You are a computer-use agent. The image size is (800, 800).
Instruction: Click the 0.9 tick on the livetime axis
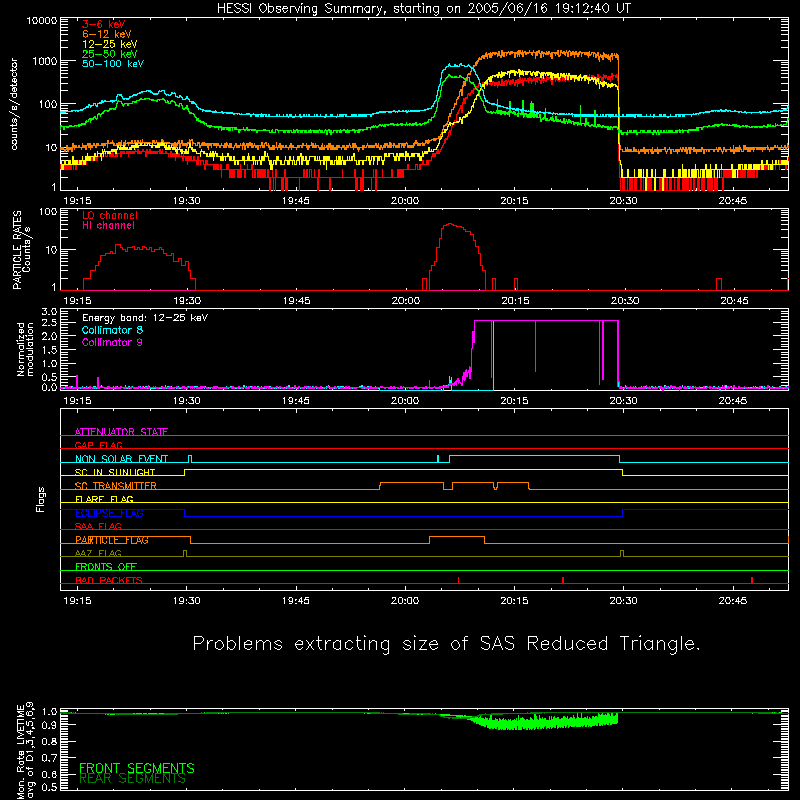pos(49,725)
